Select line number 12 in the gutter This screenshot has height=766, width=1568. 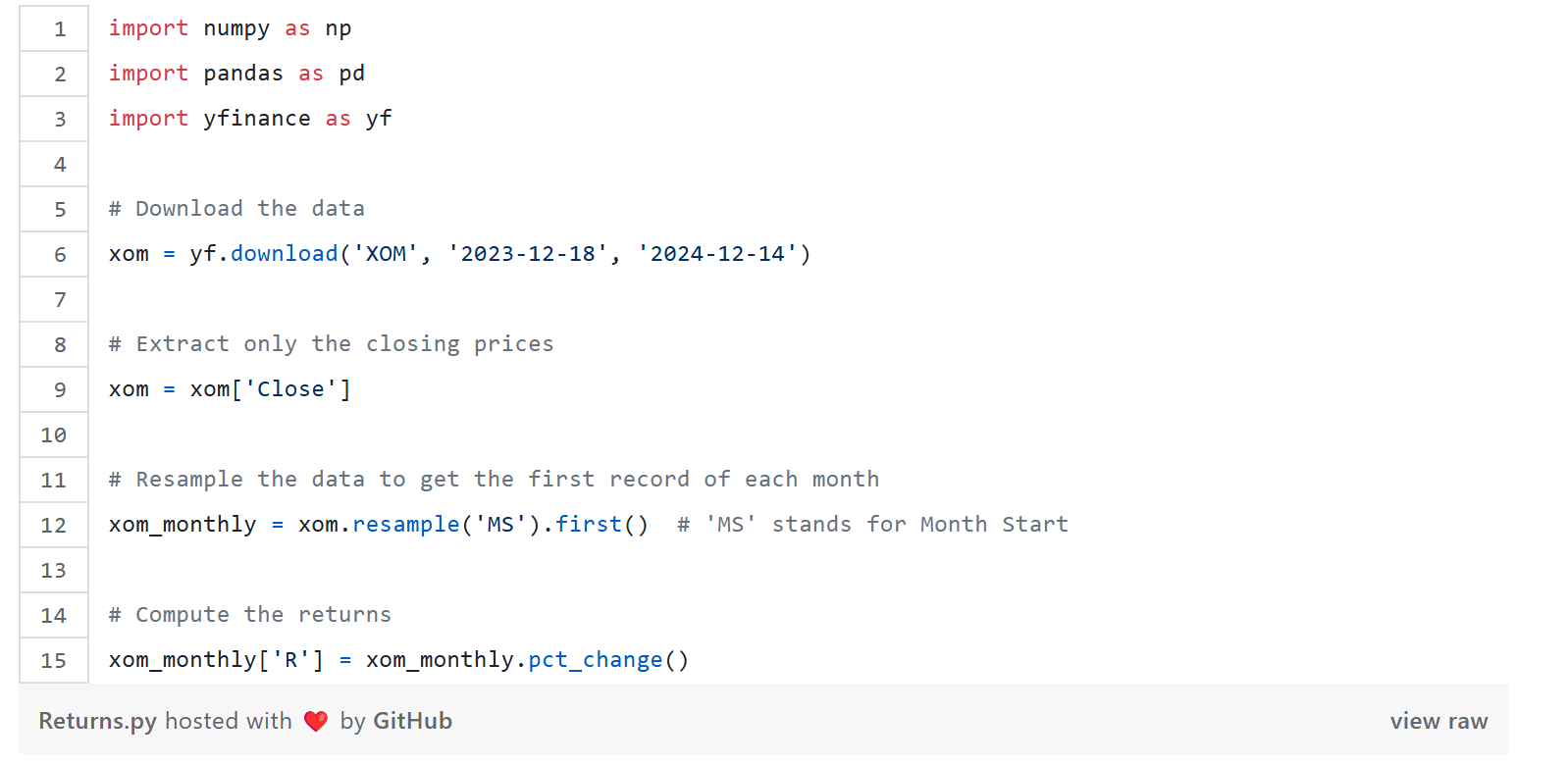tap(54, 526)
